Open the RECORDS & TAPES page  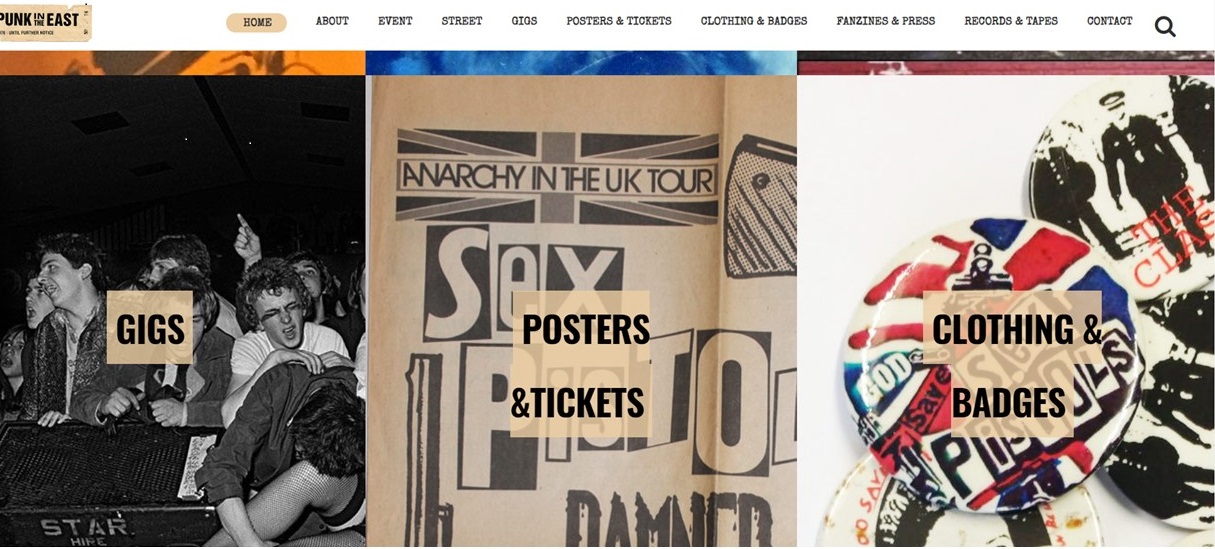pyautogui.click(x=1011, y=21)
